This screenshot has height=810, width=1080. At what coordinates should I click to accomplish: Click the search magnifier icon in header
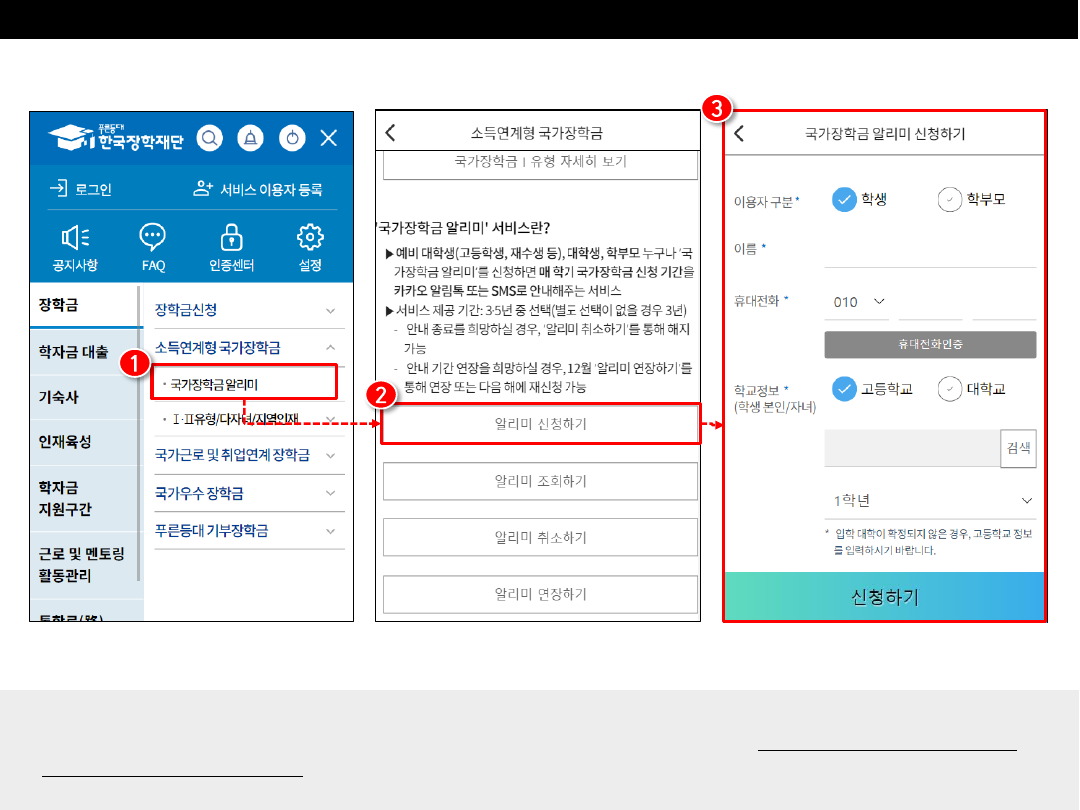tap(209, 138)
